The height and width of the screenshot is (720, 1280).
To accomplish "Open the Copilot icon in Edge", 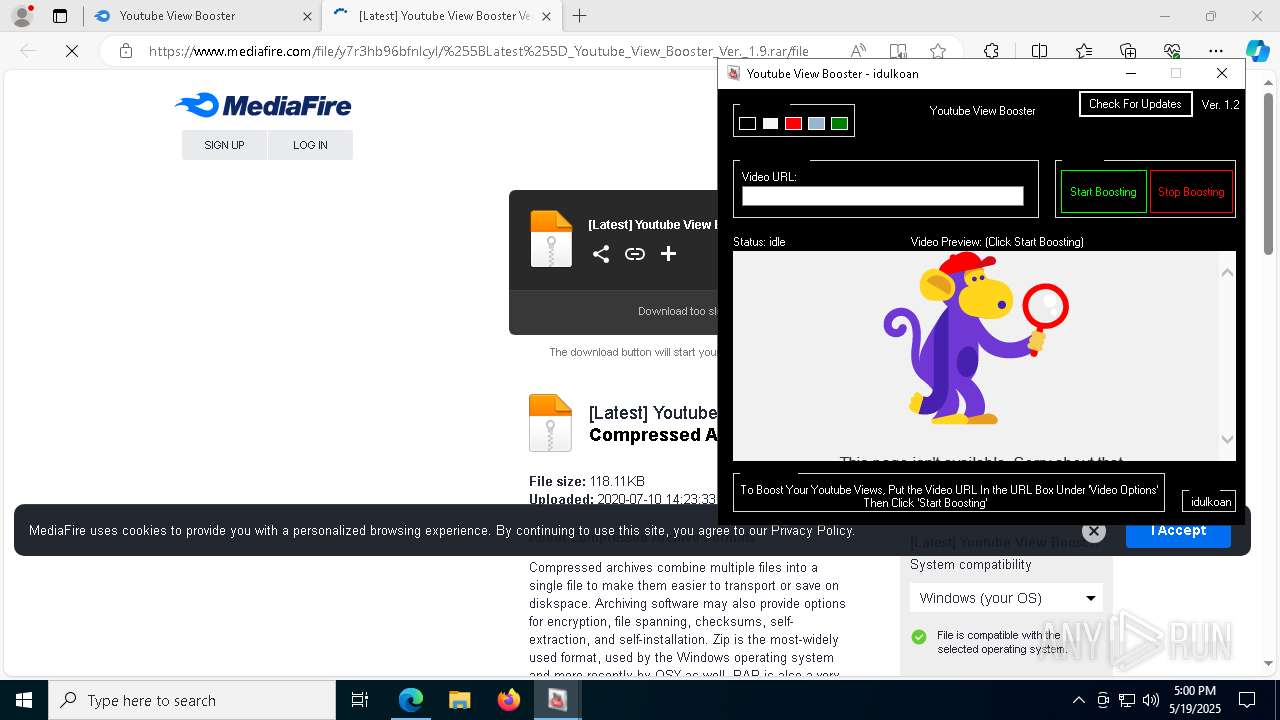I will pyautogui.click(x=1257, y=51).
